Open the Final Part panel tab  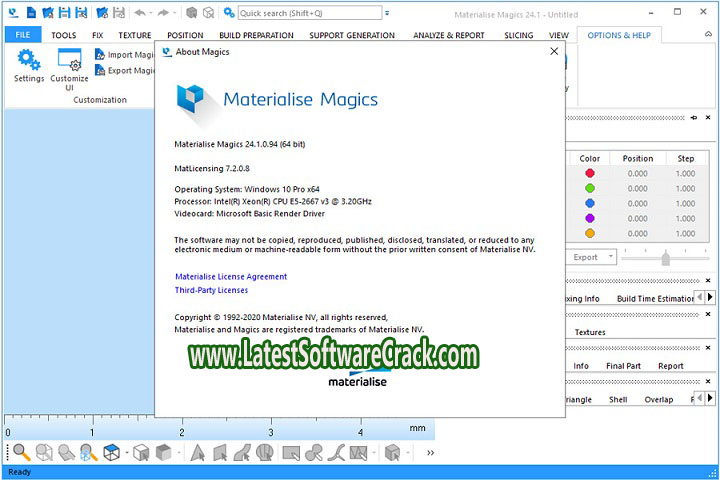click(x=623, y=366)
